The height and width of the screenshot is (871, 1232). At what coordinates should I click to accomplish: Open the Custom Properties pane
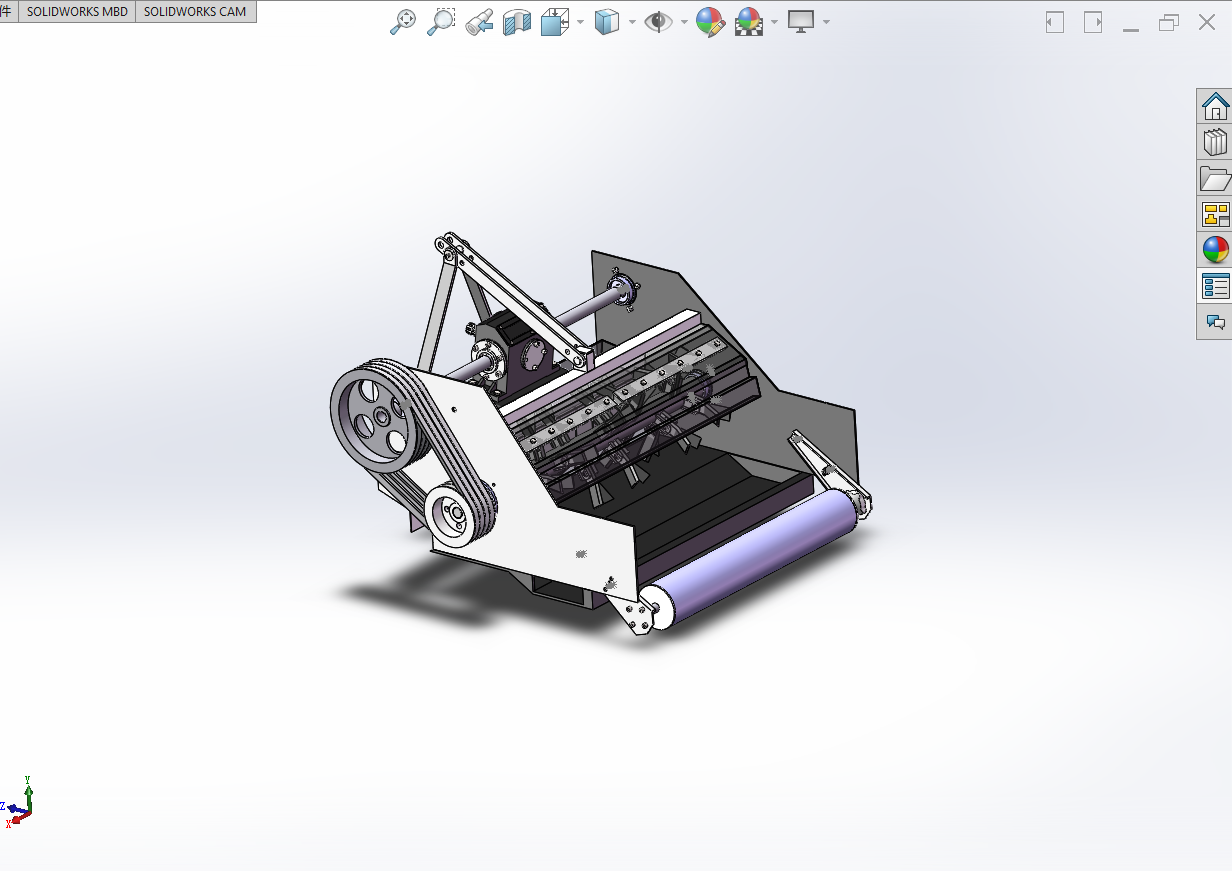(1215, 286)
